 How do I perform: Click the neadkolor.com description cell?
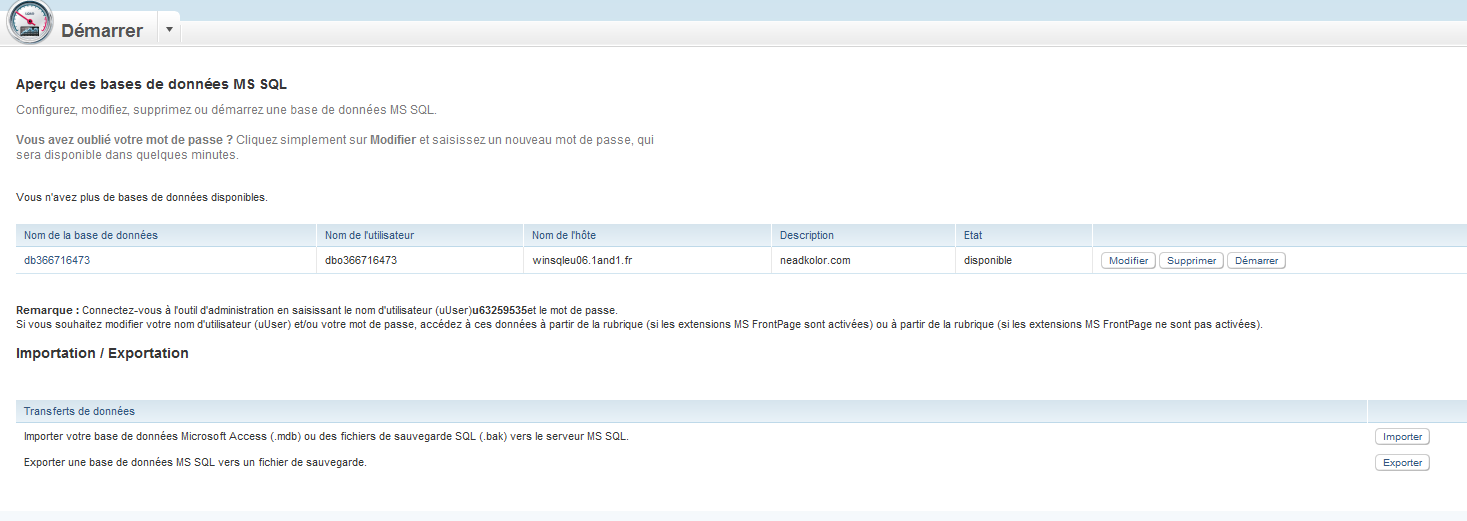817,260
